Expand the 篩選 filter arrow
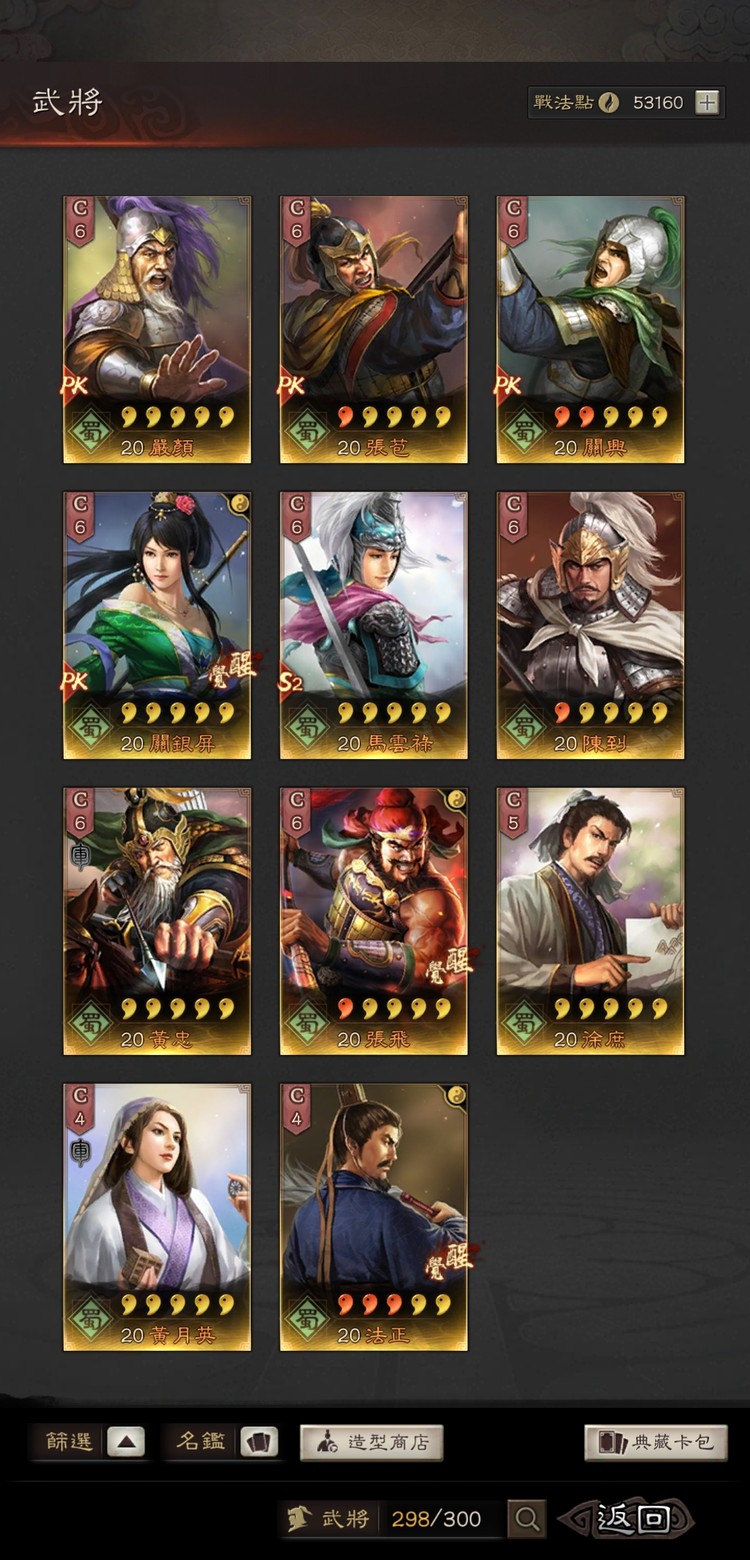Viewport: 750px width, 1560px height. pos(126,1442)
